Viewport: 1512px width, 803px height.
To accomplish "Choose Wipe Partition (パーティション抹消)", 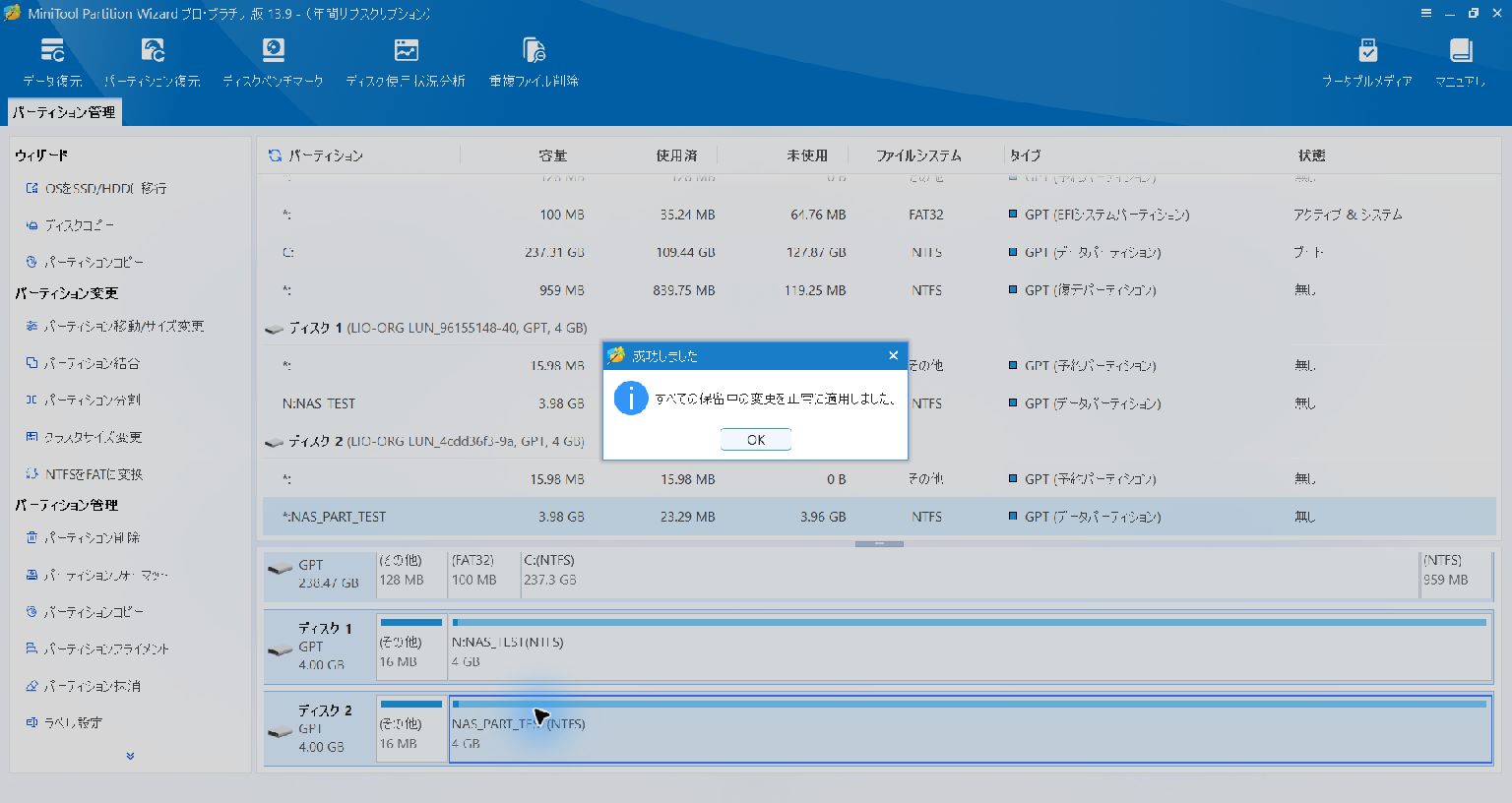I will click(x=83, y=686).
